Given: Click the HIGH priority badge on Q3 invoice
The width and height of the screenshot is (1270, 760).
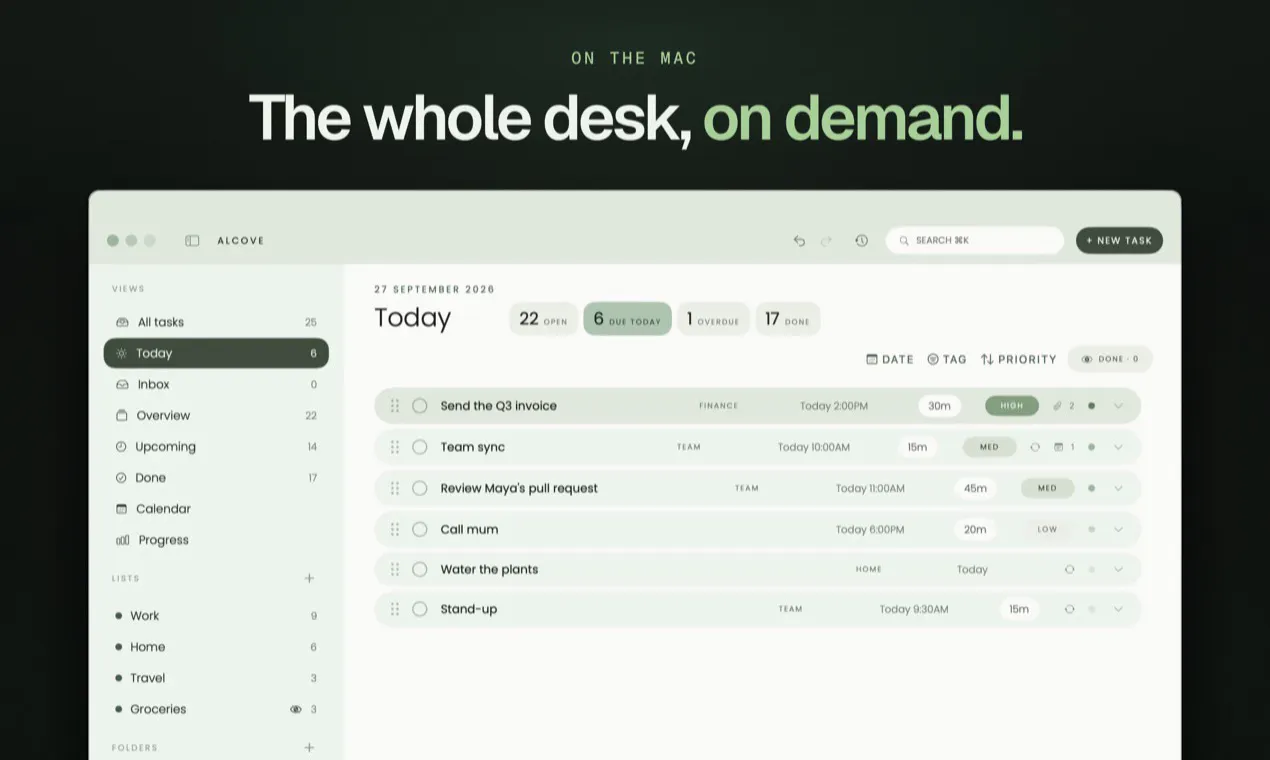Looking at the screenshot, I should (x=1012, y=406).
